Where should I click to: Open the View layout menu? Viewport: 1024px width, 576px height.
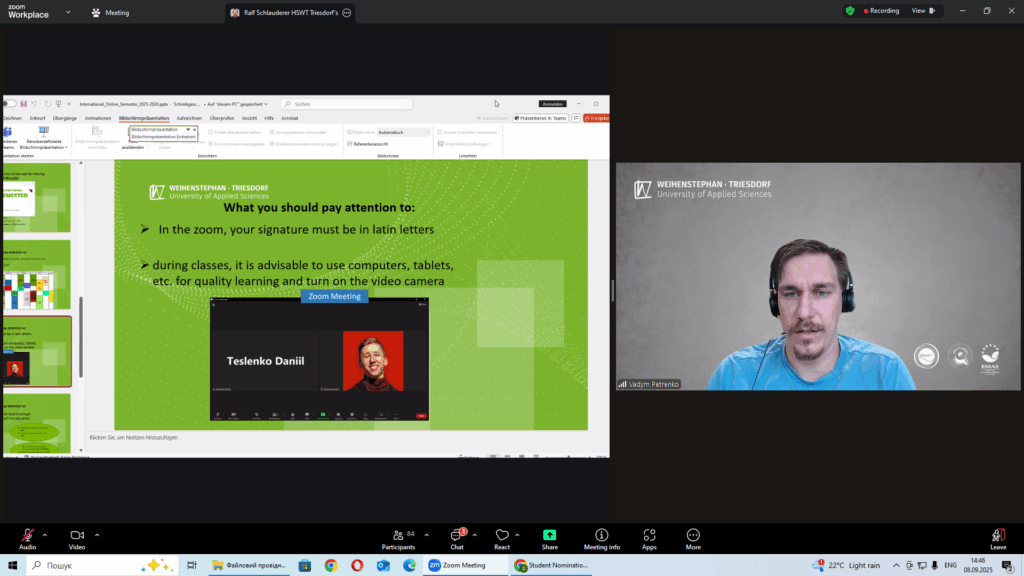pos(921,11)
